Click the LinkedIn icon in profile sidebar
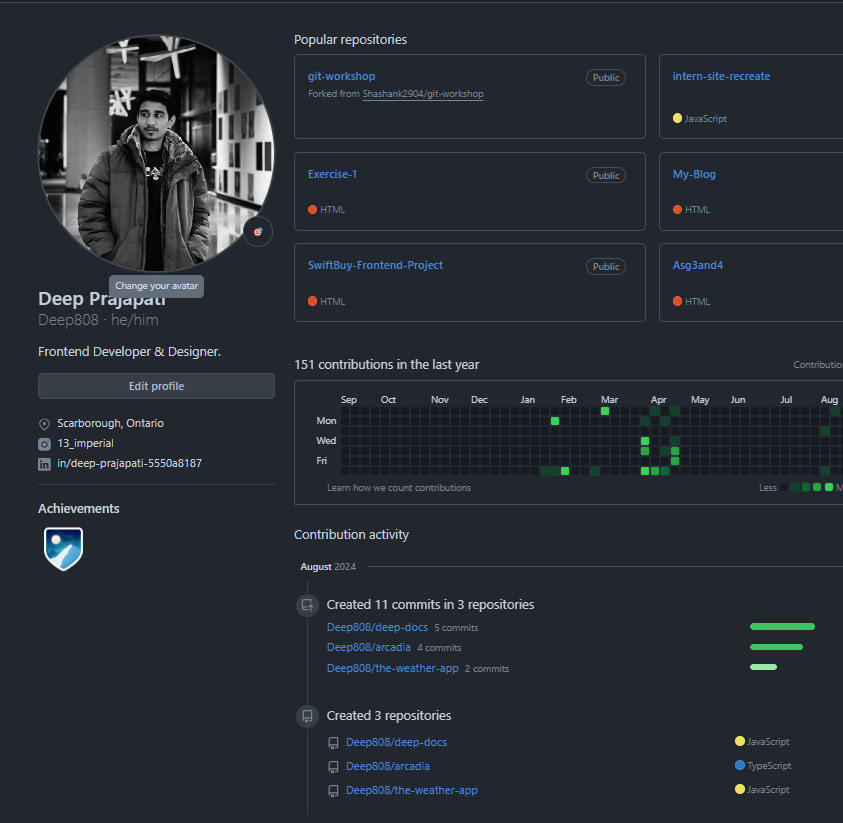The width and height of the screenshot is (843, 823). pyautogui.click(x=44, y=464)
